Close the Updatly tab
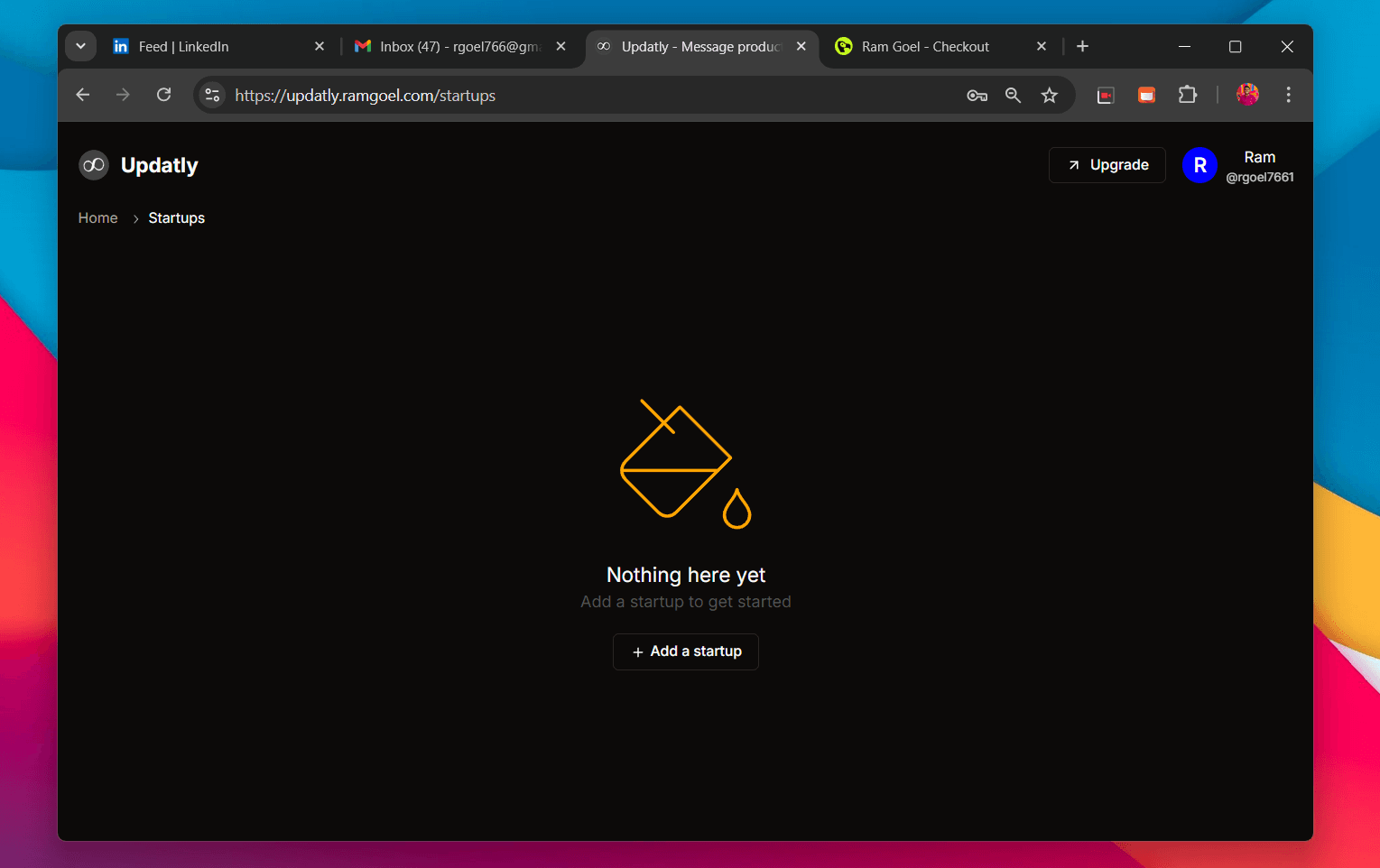Viewport: 1380px width, 868px height. (801, 47)
